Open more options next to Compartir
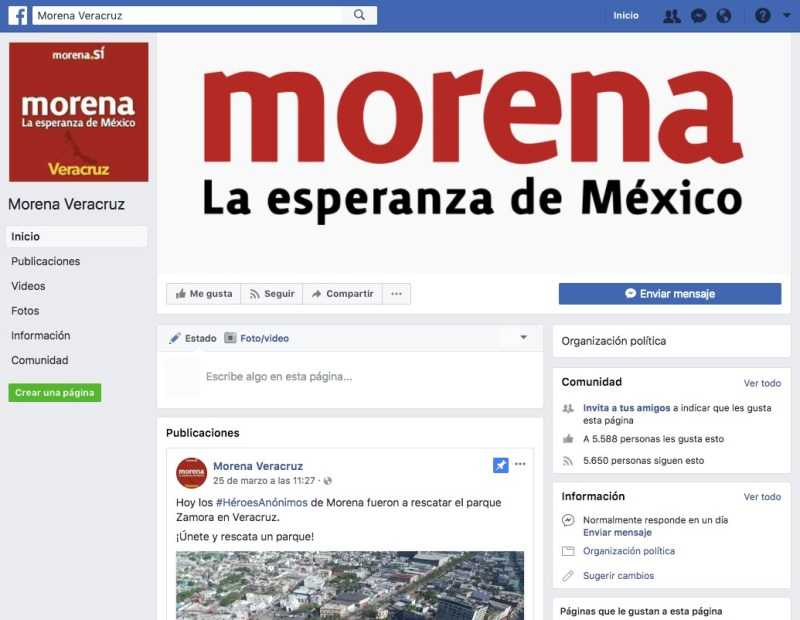 [396, 294]
